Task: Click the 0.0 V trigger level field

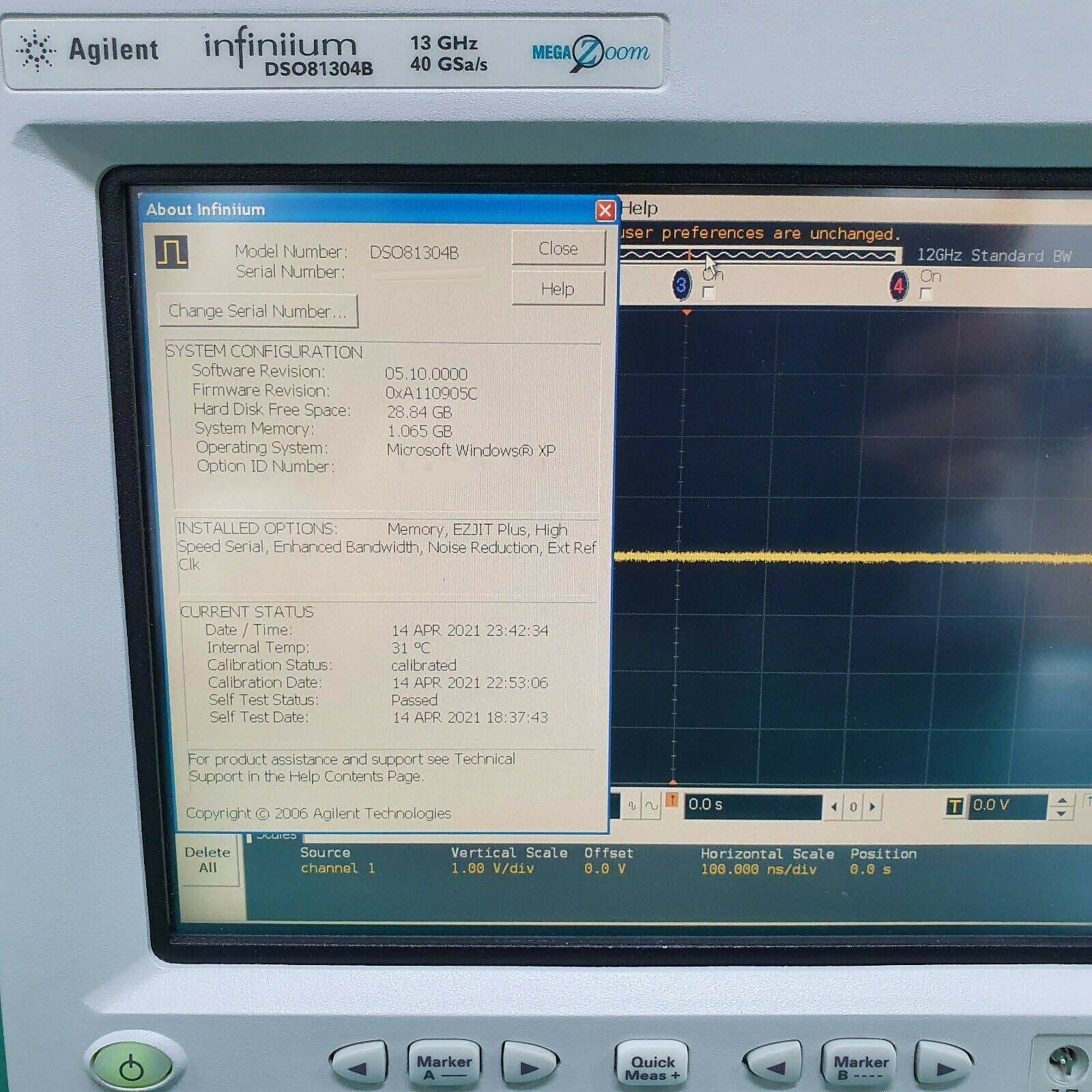Action: pyautogui.click(x=1007, y=806)
